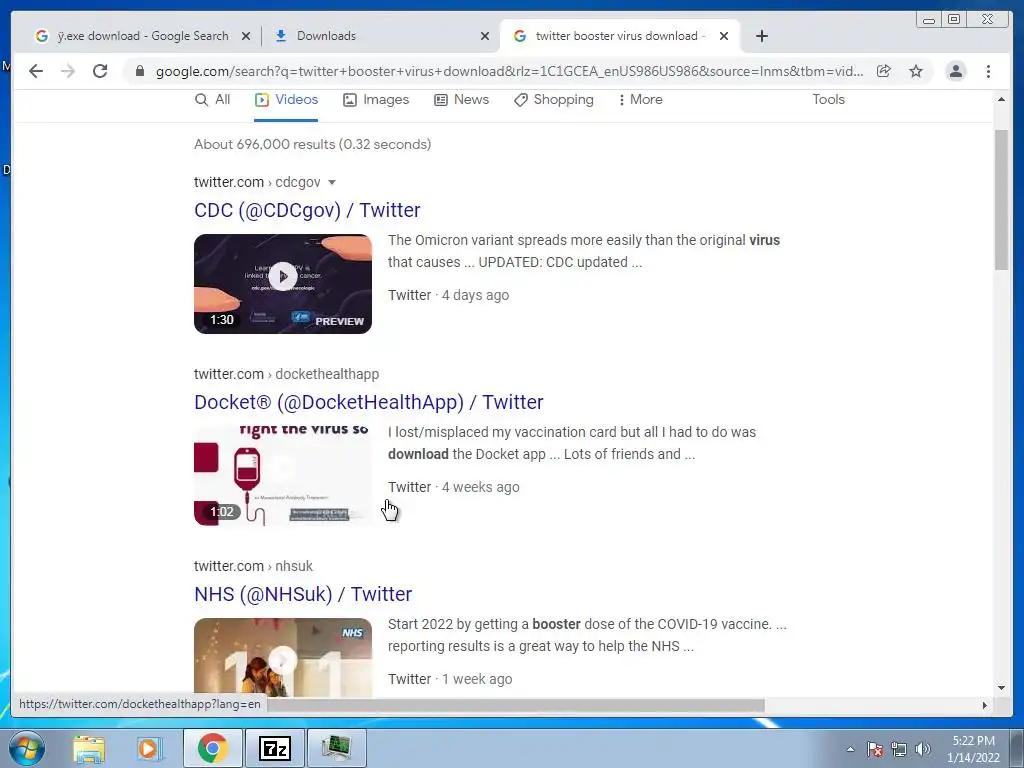The image size is (1024, 768).
Task: Switch to the Downloads tab
Action: pyautogui.click(x=380, y=36)
